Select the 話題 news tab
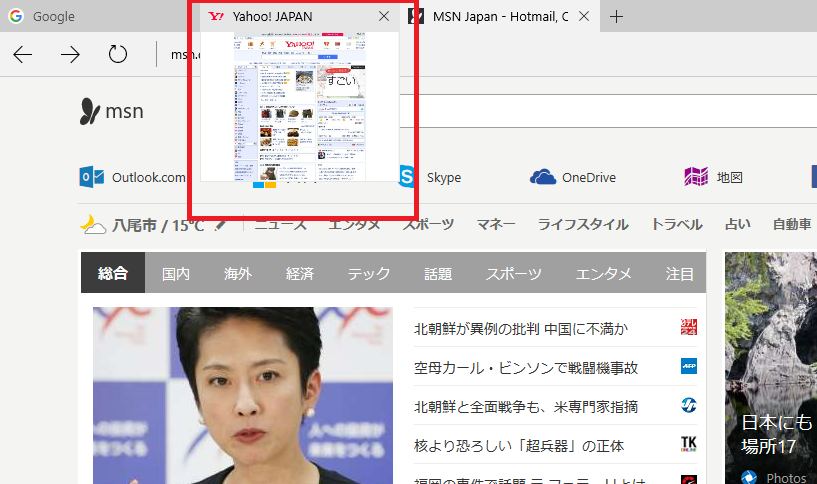 pos(438,273)
